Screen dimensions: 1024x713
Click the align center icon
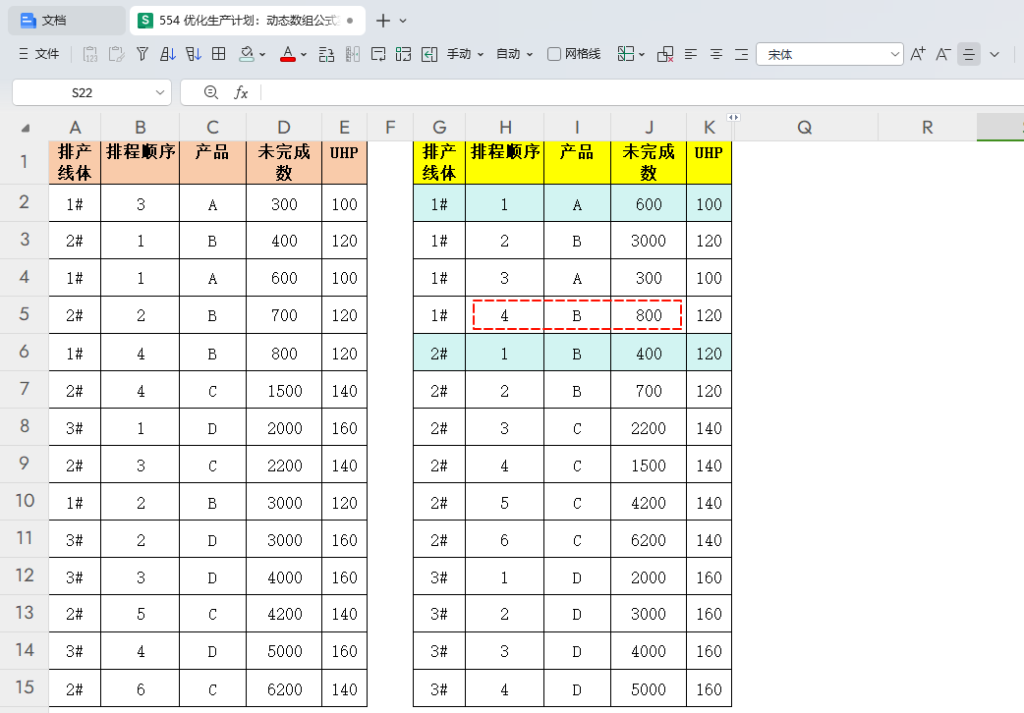[716, 54]
